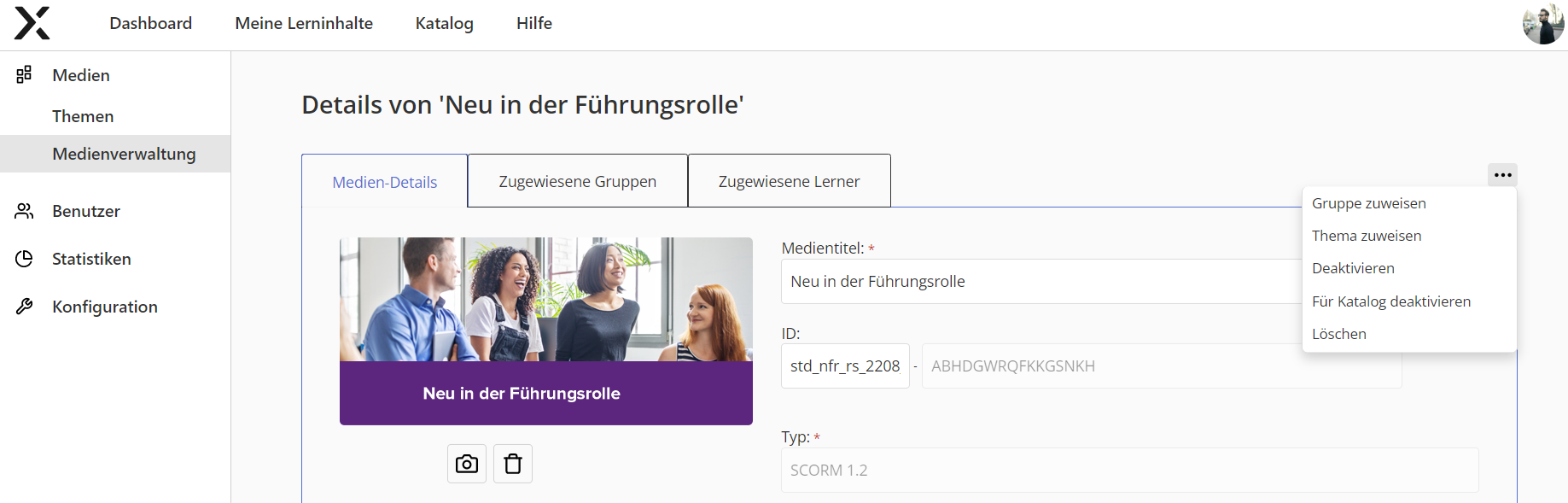Click the Medien grid icon
This screenshot has height=503, width=1568.
coord(24,75)
